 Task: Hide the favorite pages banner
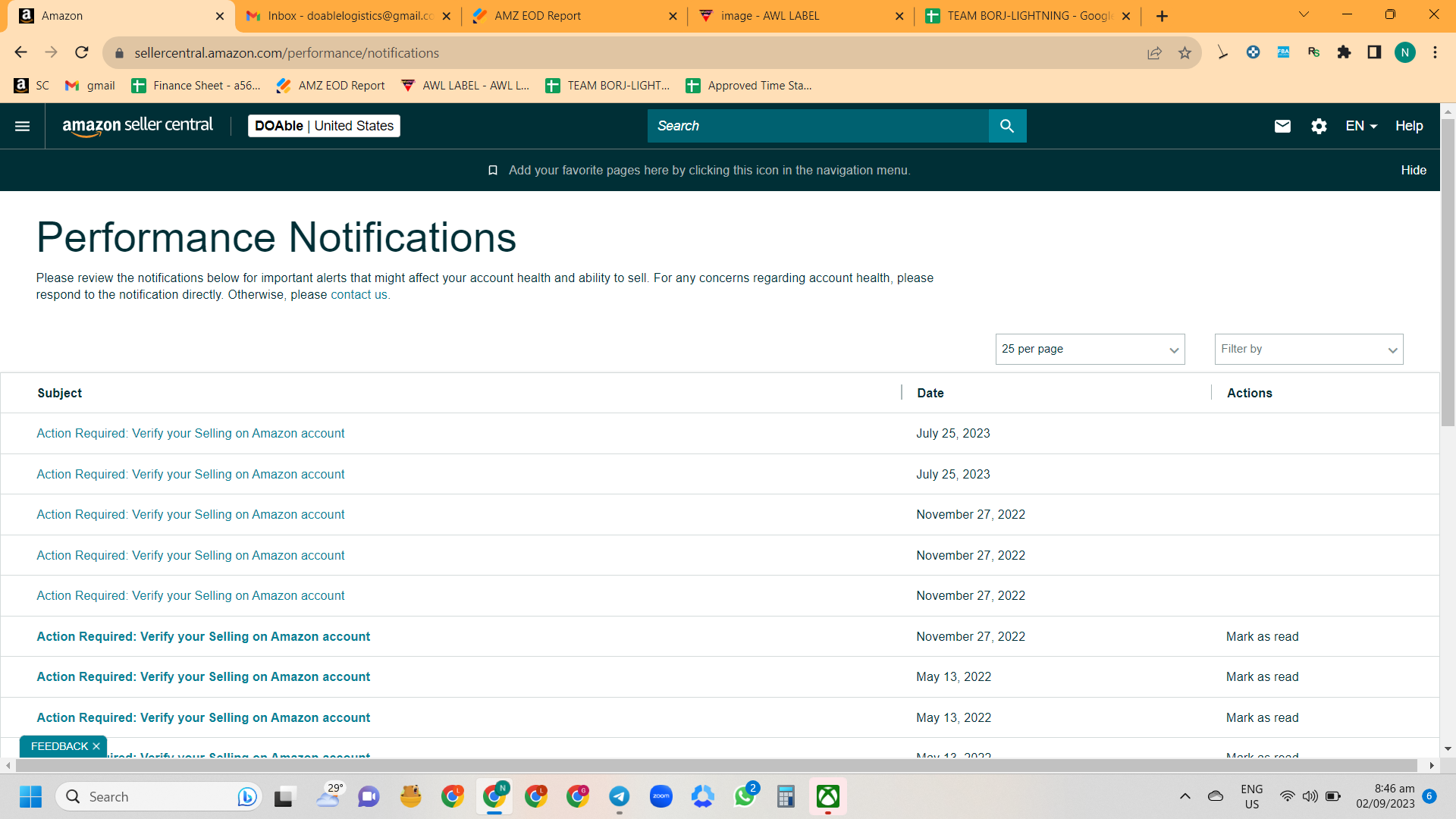pyautogui.click(x=1414, y=171)
